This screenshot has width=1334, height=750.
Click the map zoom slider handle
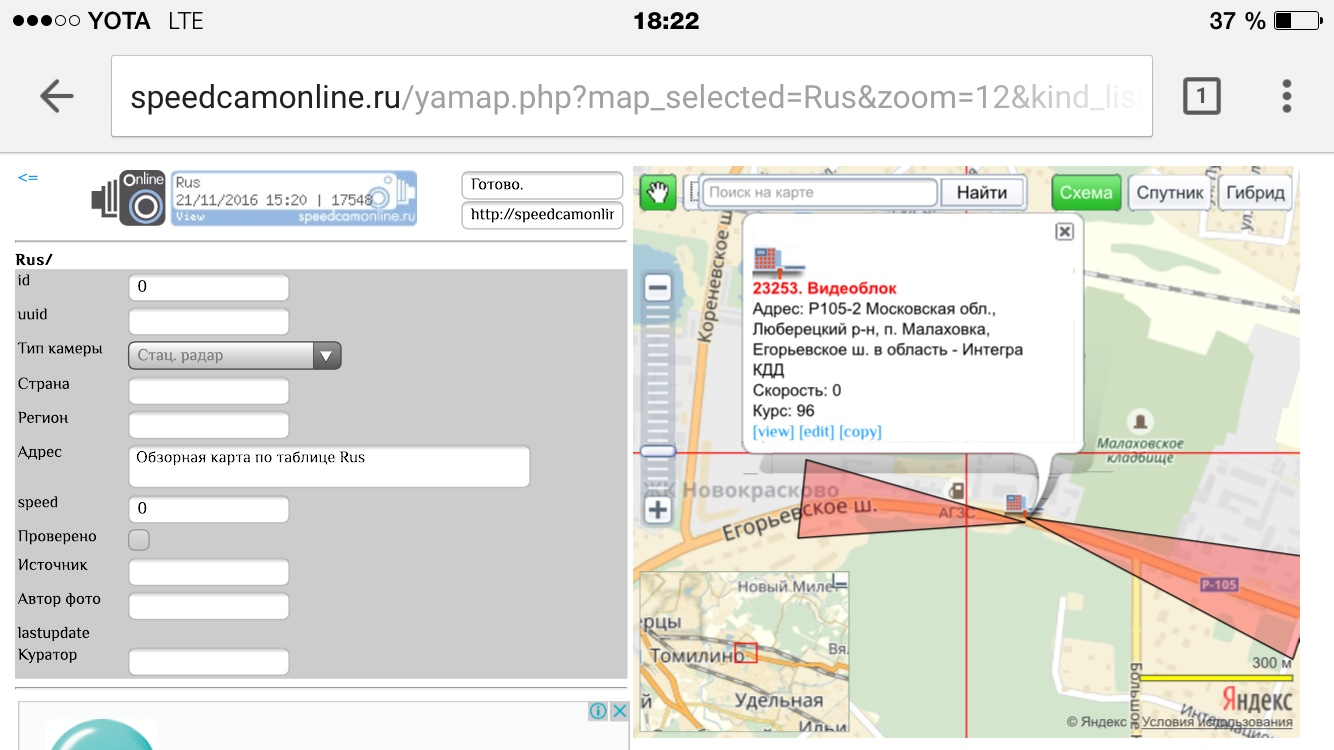point(657,452)
